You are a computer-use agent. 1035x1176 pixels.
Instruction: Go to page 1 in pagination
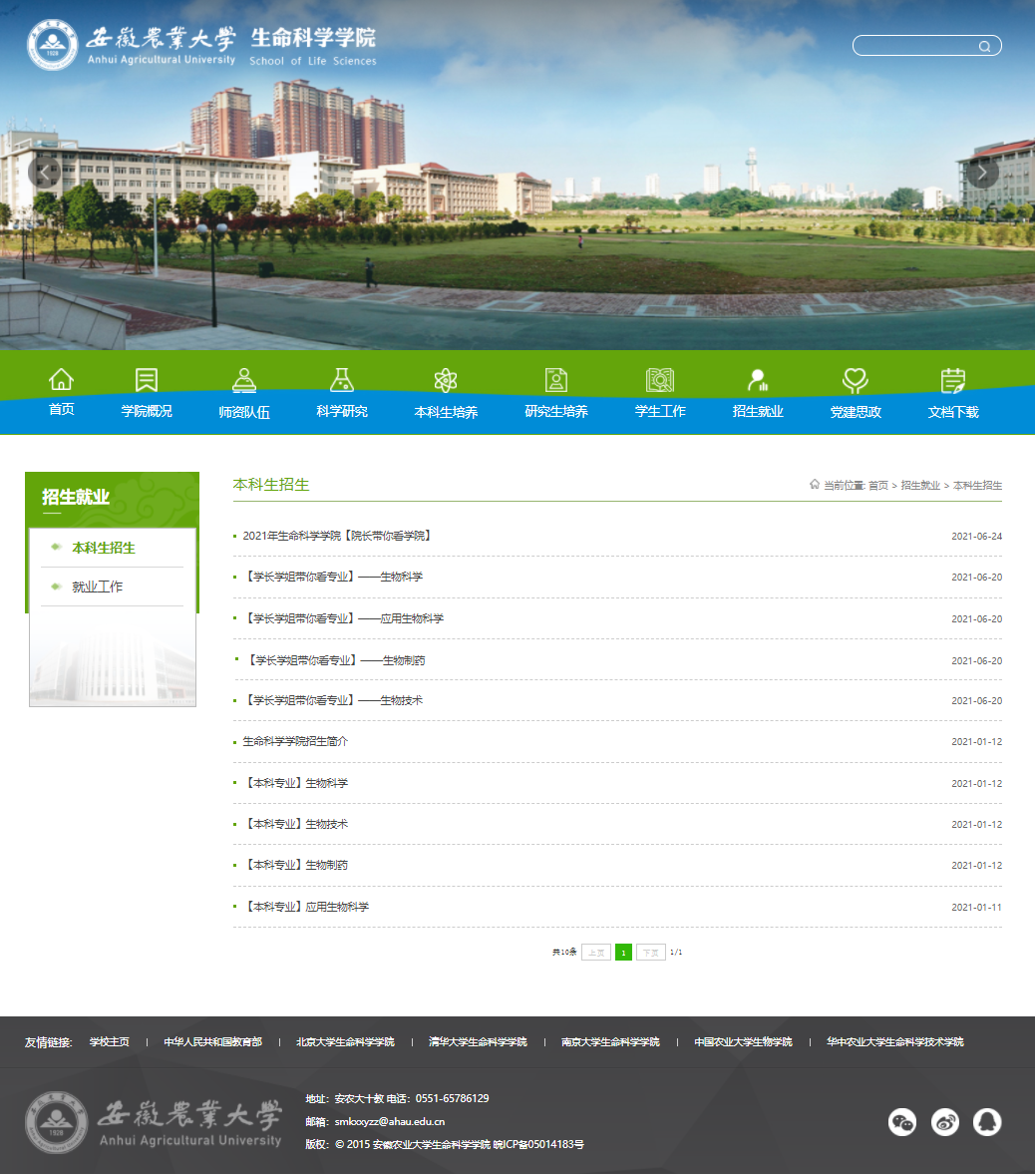623,953
